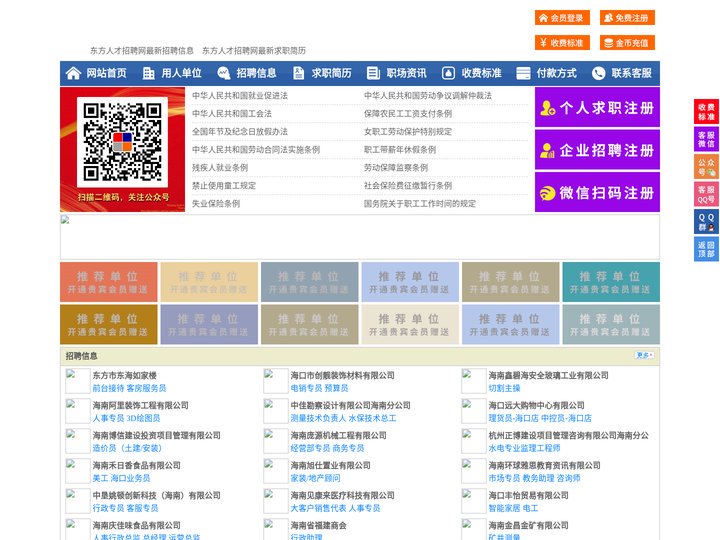
Task: Click the chart icon beside 招聘信息
Action: [224, 73]
